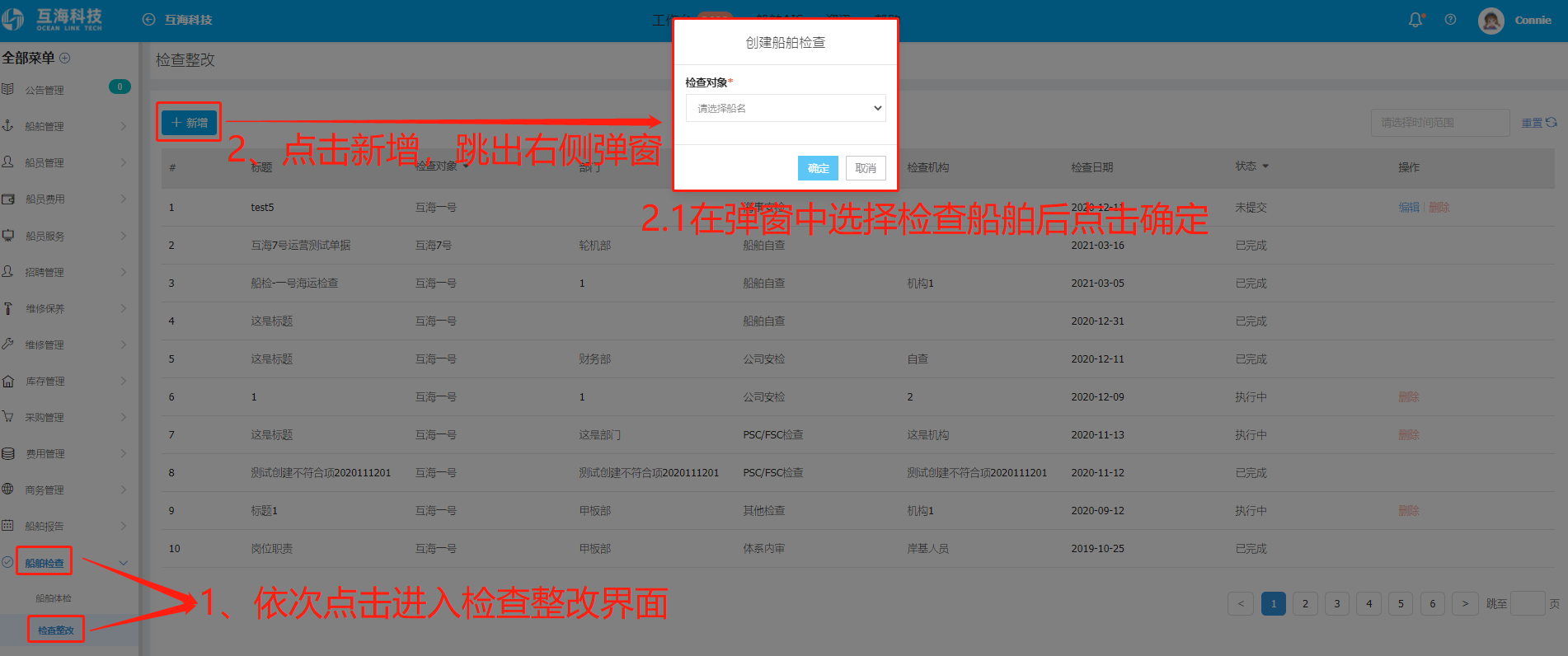Click the 船员管理 person icon
This screenshot has height=656, width=1568.
pyautogui.click(x=7, y=162)
